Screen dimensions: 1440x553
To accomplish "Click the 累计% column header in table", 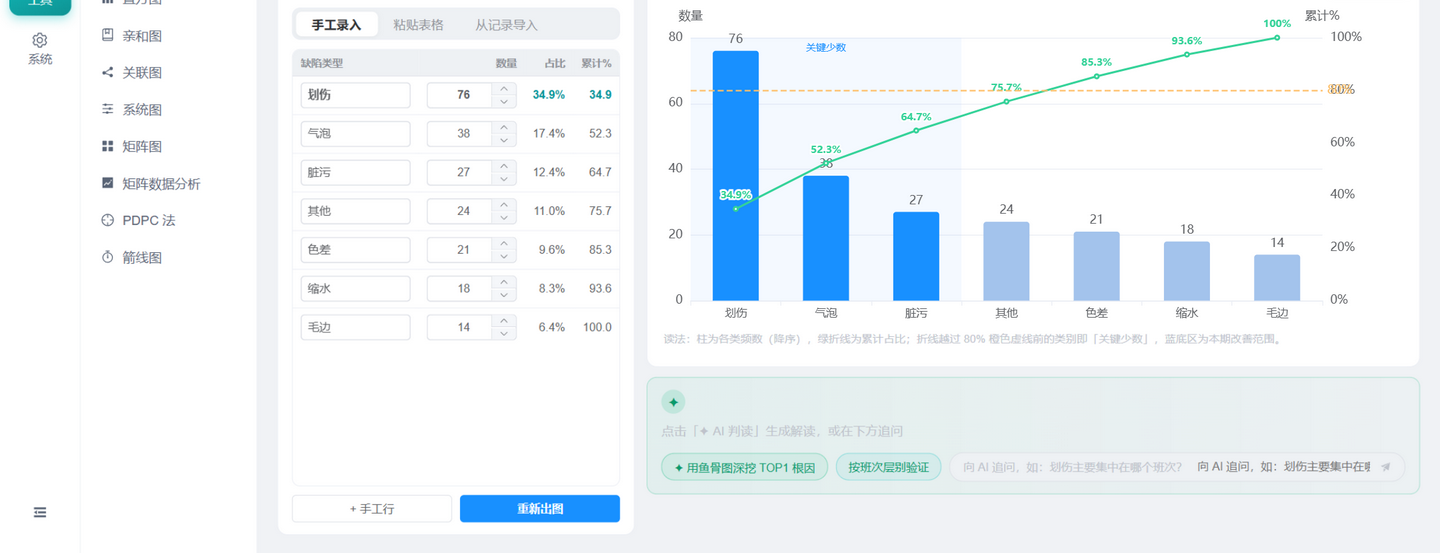I will tap(596, 63).
